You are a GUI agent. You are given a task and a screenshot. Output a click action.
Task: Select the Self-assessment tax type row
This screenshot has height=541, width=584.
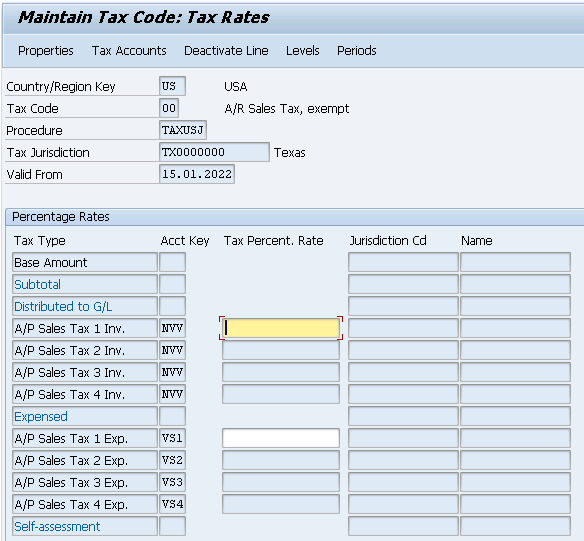point(85,526)
